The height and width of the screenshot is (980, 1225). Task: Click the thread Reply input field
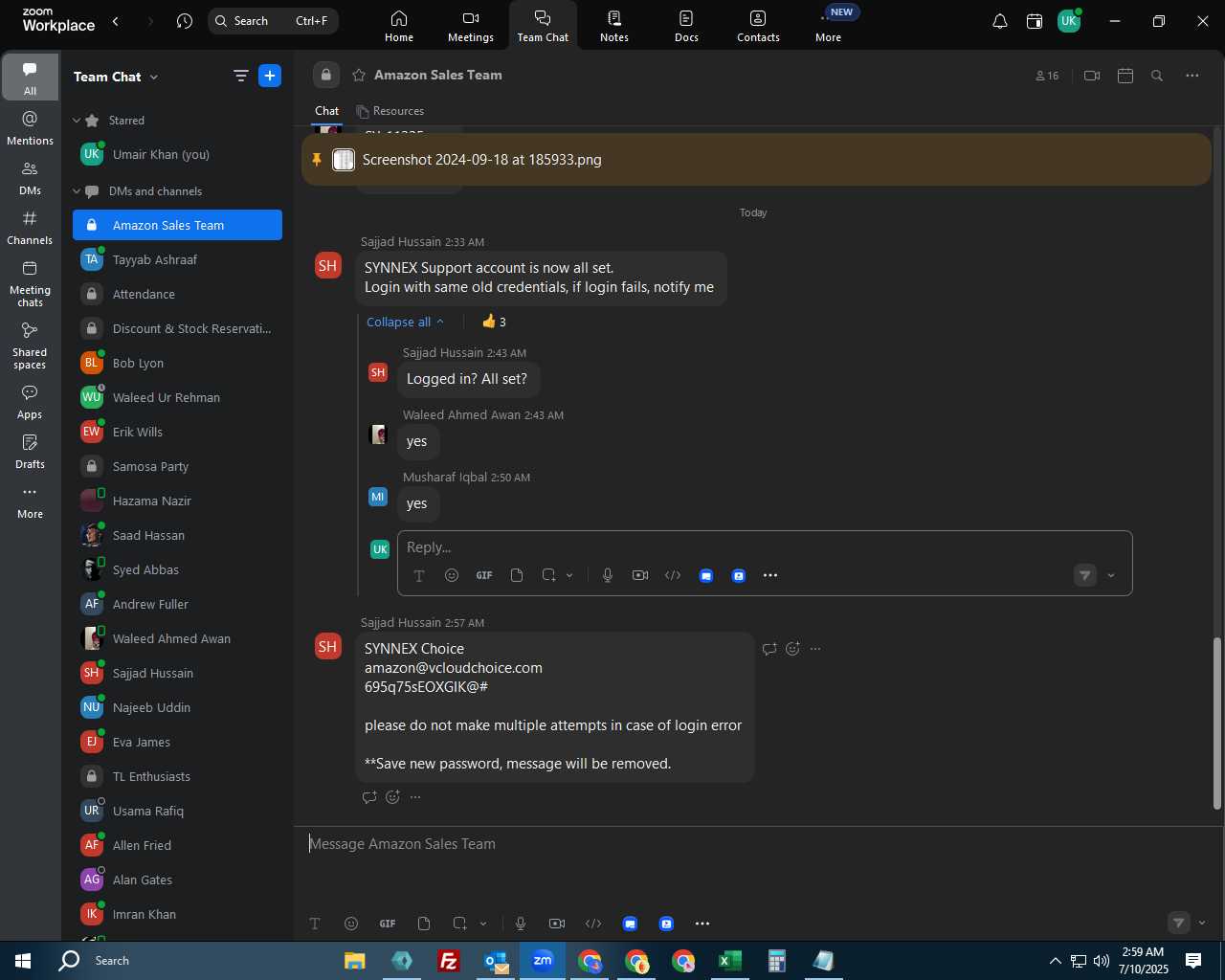pyautogui.click(x=764, y=547)
